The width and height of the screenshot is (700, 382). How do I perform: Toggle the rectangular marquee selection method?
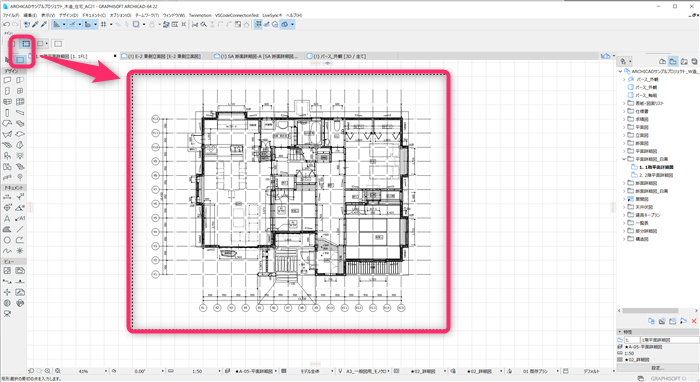pyautogui.click(x=26, y=44)
